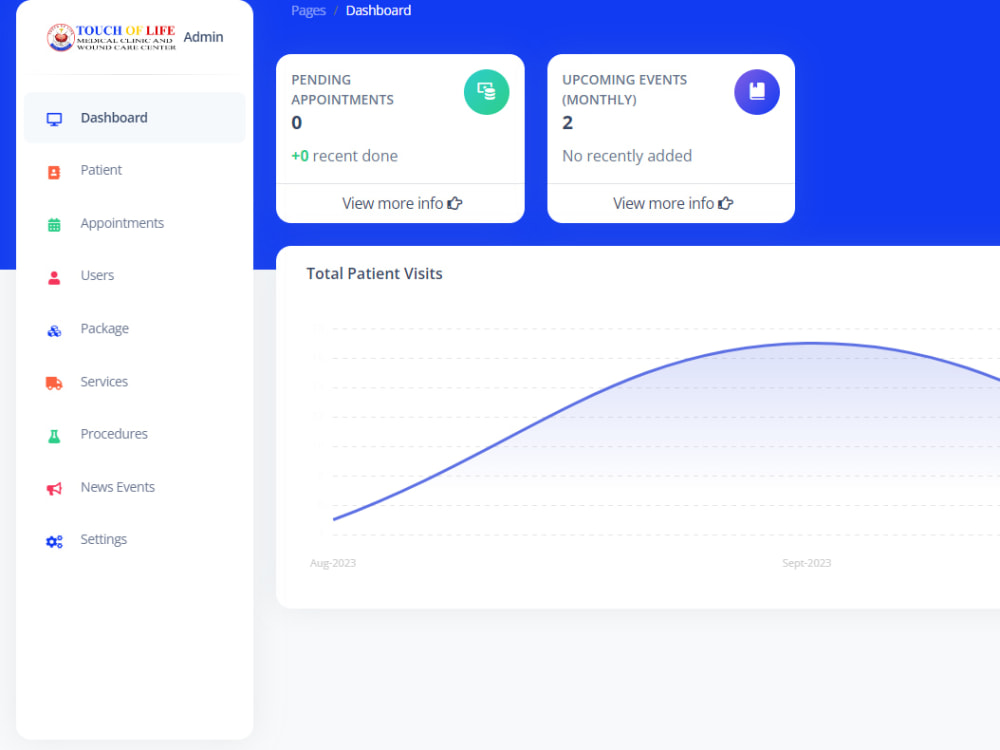Click the Package blue cubes icon
1000x750 pixels.
click(x=54, y=330)
